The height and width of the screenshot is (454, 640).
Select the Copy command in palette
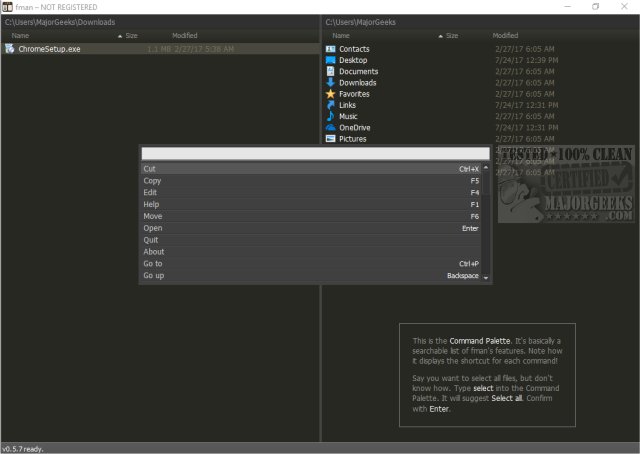311,180
